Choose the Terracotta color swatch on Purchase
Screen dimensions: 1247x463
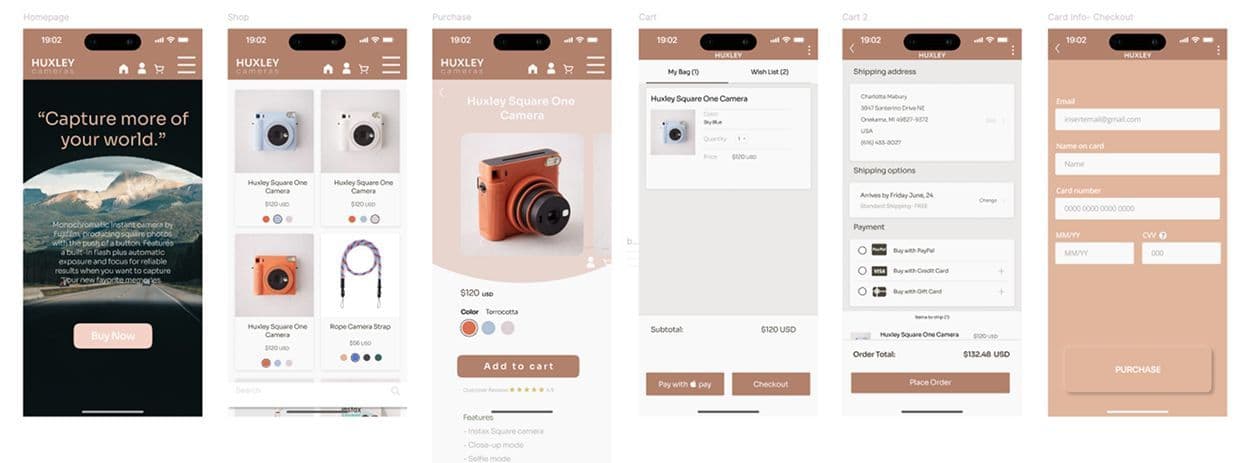(x=468, y=328)
